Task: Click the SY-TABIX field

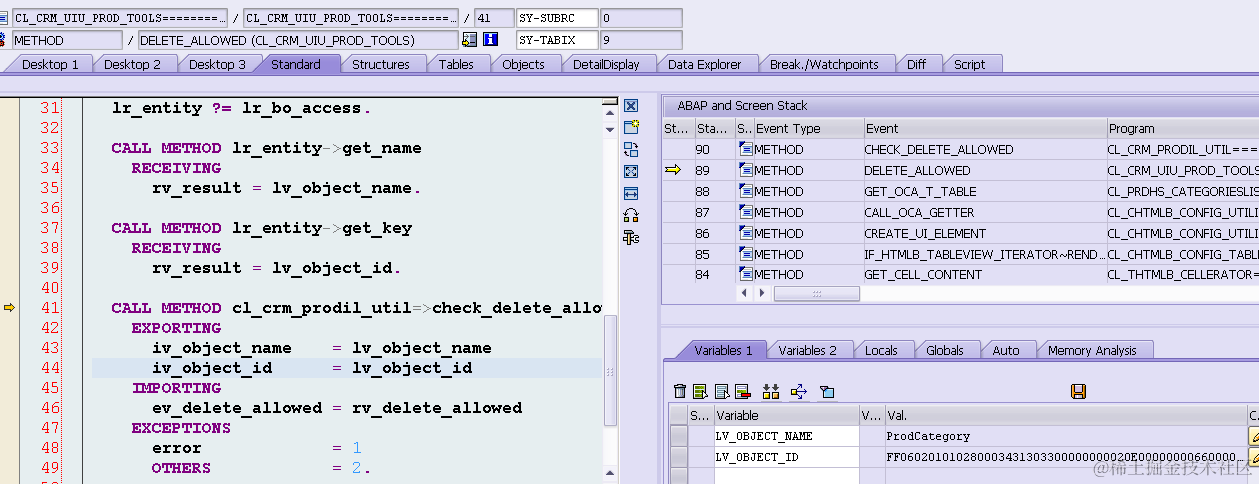Action: pyautogui.click(x=556, y=40)
